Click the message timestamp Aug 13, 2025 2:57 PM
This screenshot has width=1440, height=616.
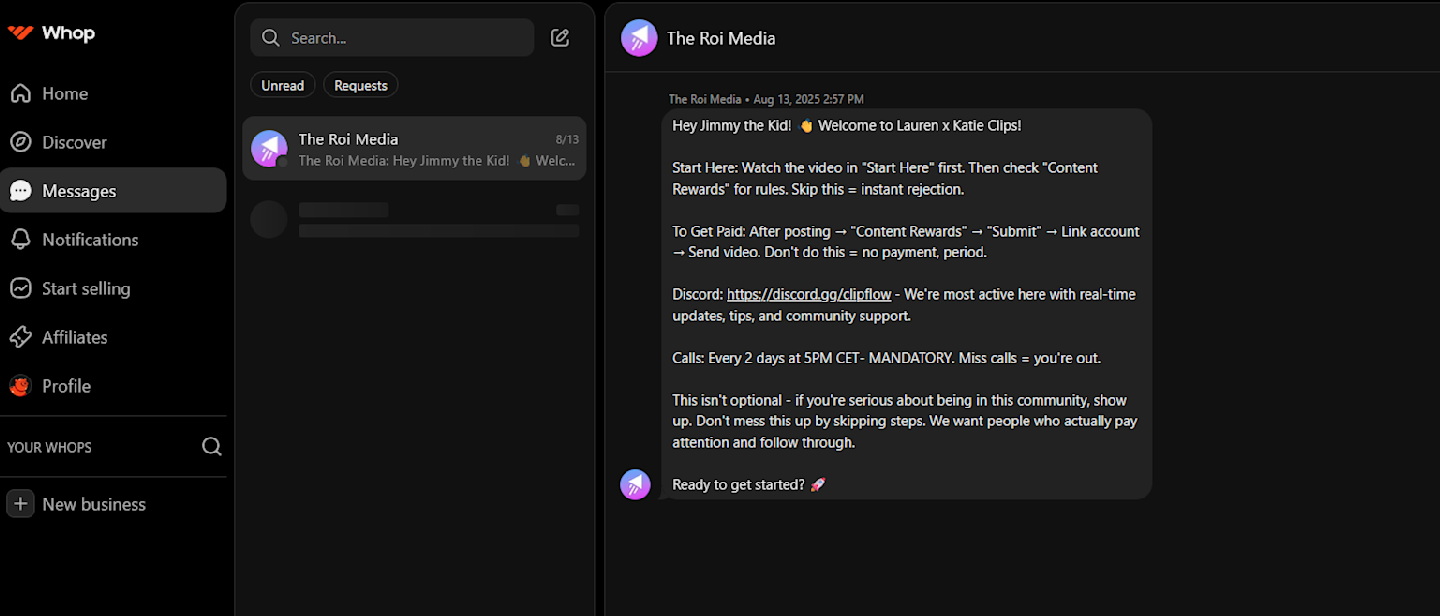point(808,99)
